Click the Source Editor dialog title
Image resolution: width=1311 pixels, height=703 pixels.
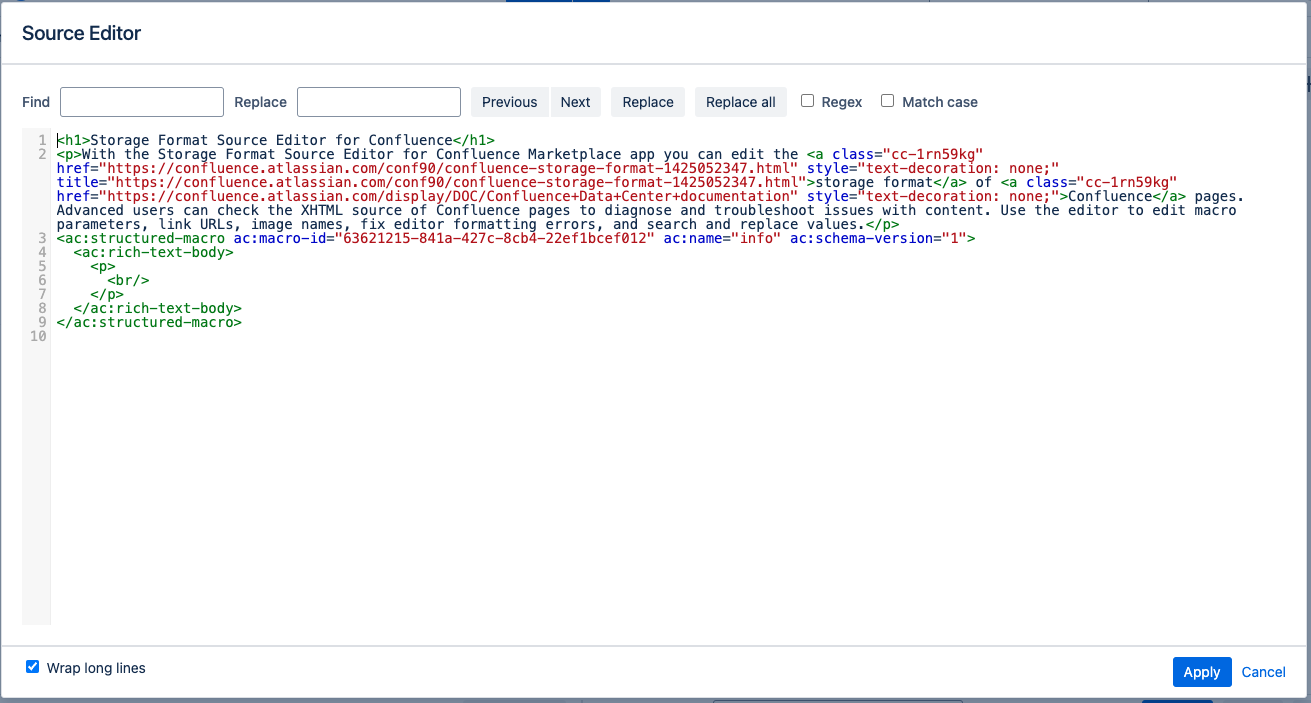(x=82, y=33)
